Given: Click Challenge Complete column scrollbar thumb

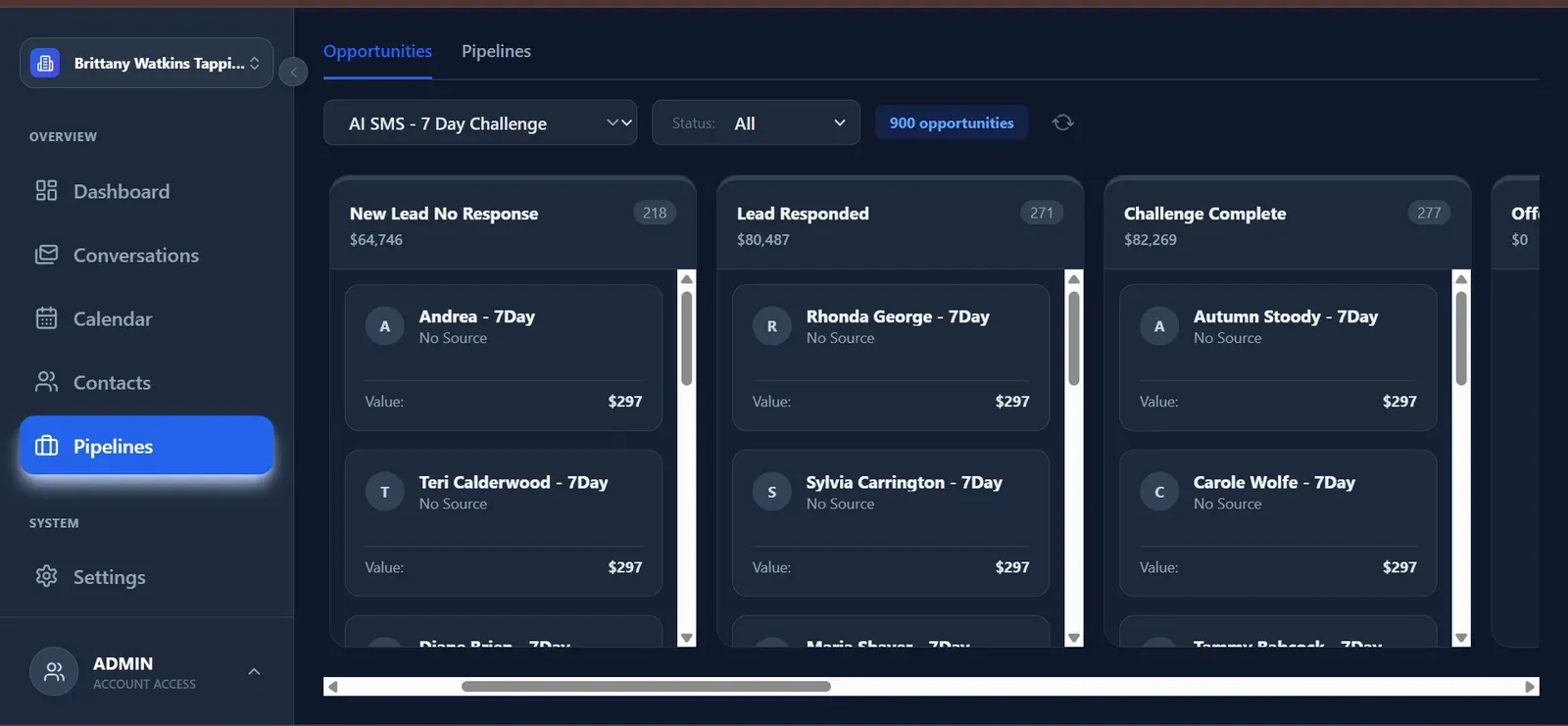Looking at the screenshot, I should (x=1461, y=339).
